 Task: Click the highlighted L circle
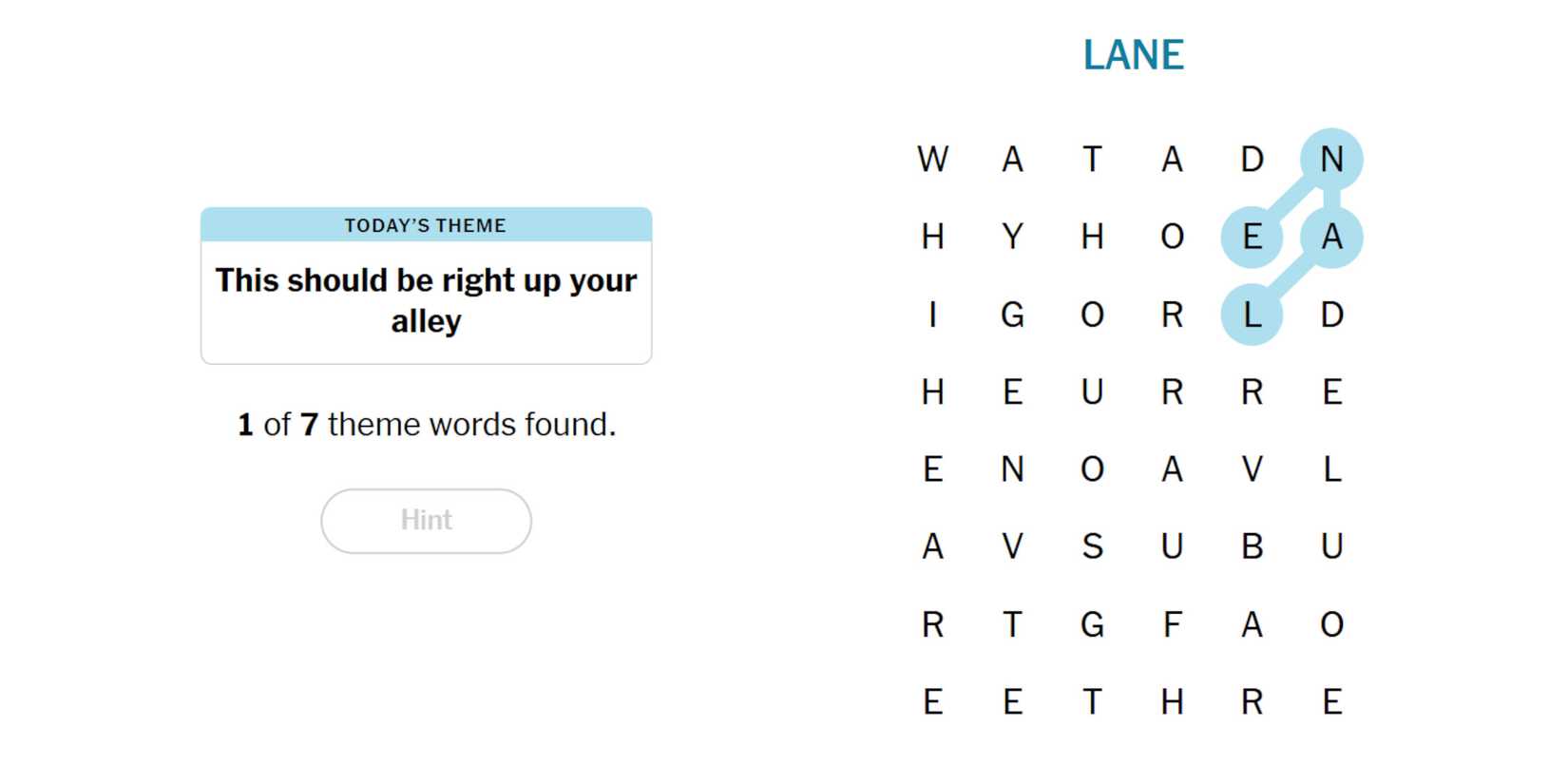[1252, 315]
